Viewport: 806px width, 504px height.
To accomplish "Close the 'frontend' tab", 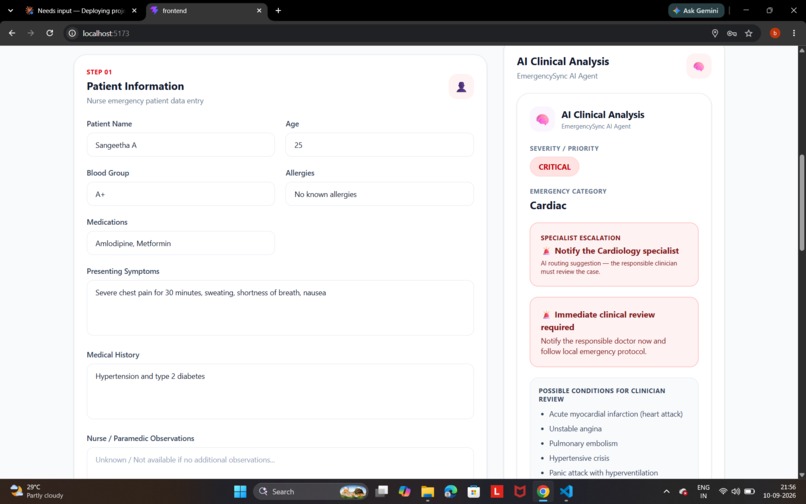I will point(259,10).
